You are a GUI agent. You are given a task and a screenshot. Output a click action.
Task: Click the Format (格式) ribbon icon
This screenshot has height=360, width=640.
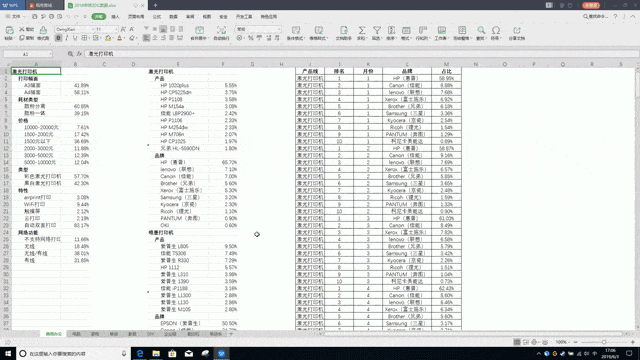pyautogui.click(x=406, y=30)
